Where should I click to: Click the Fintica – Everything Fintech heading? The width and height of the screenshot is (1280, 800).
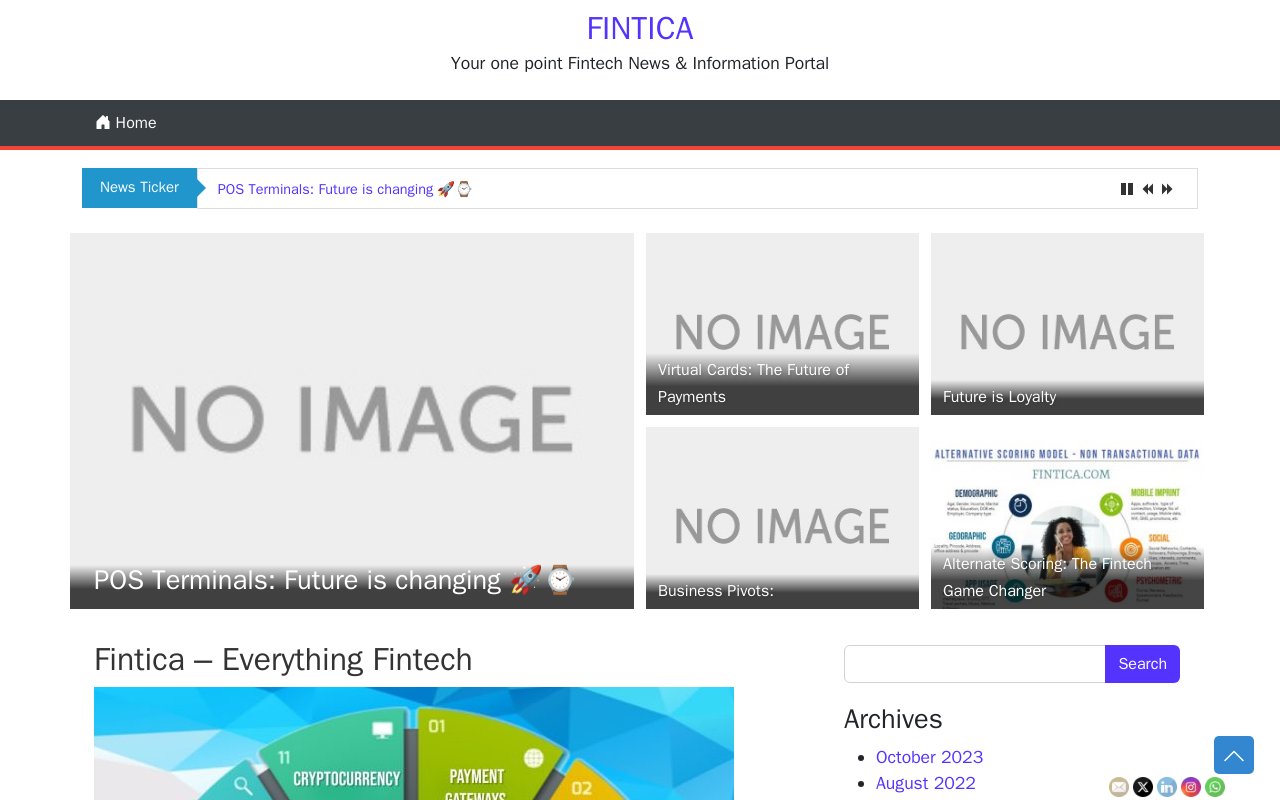tap(283, 660)
